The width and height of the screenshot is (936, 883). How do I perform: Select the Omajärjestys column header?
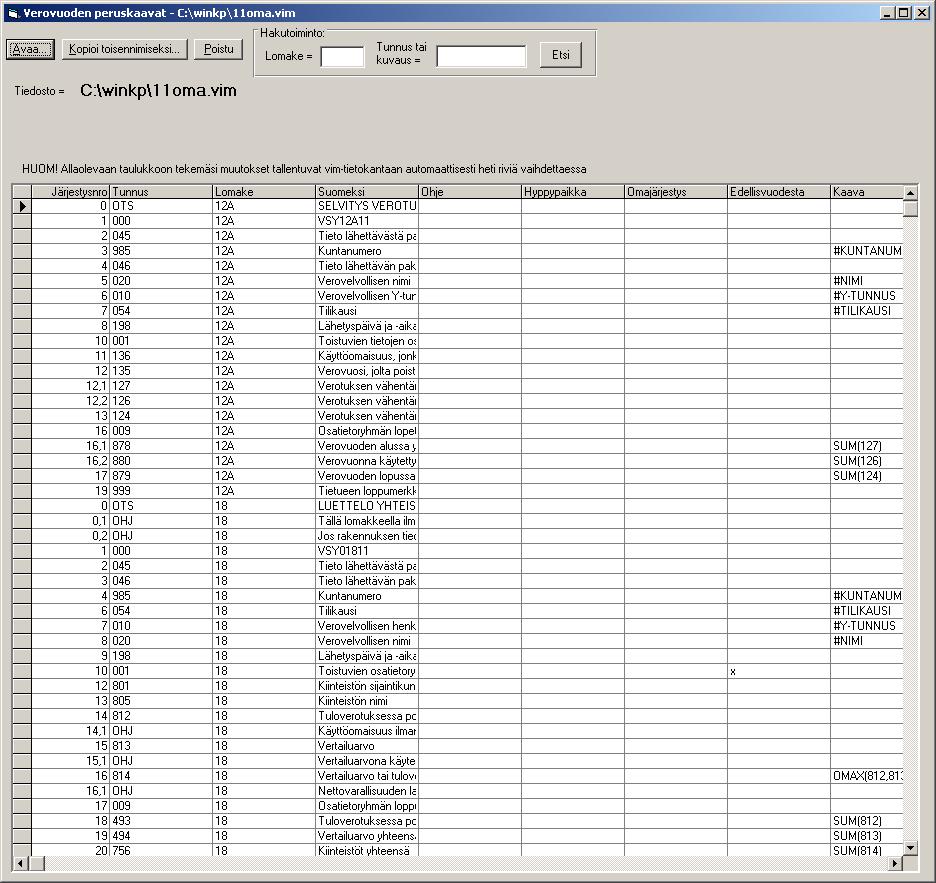click(676, 192)
